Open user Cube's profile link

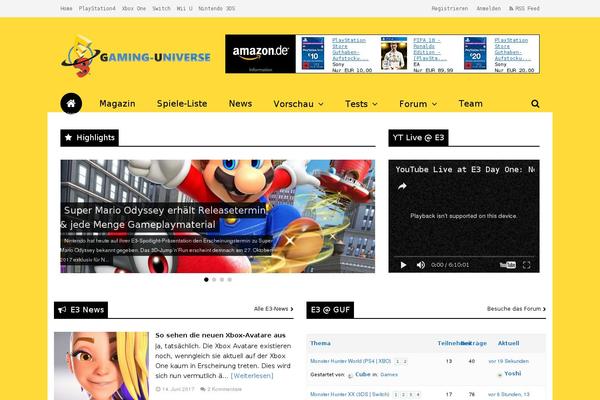[363, 374]
